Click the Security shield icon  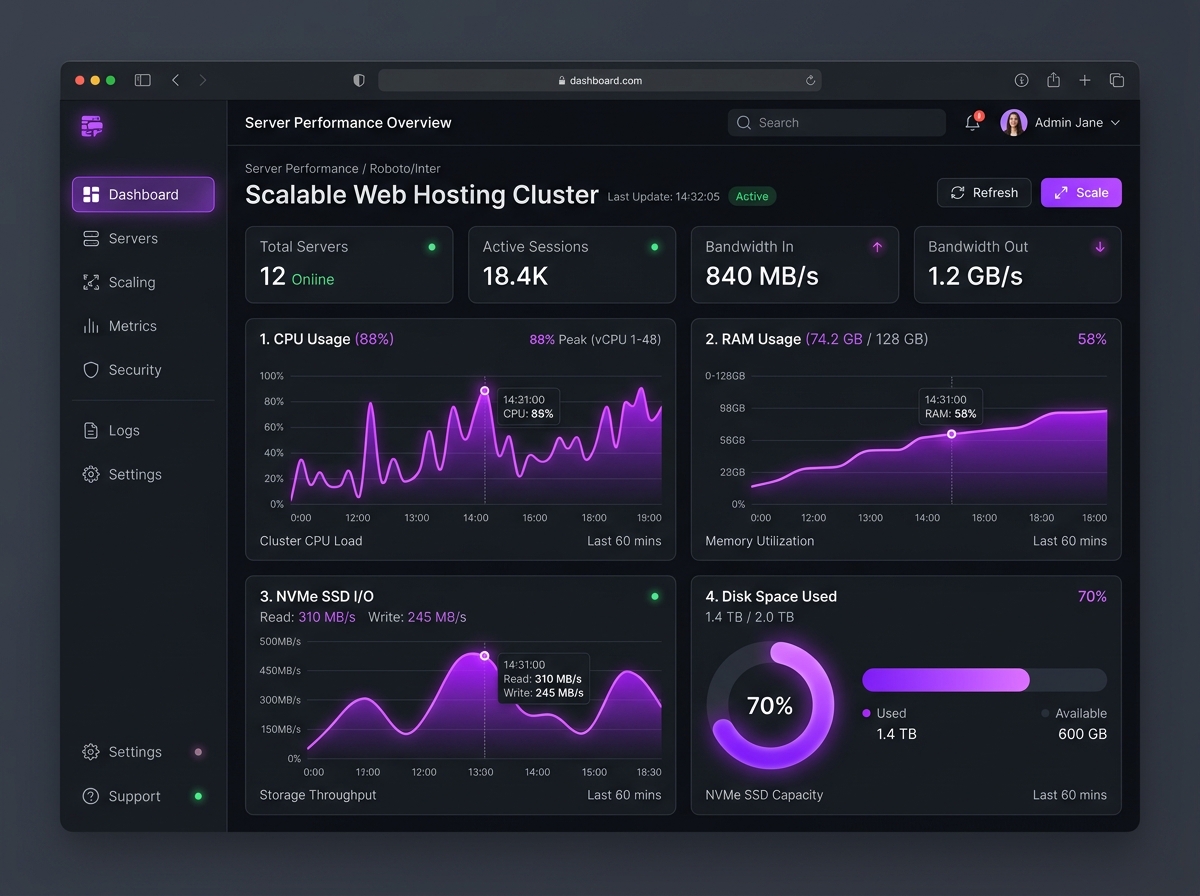91,370
